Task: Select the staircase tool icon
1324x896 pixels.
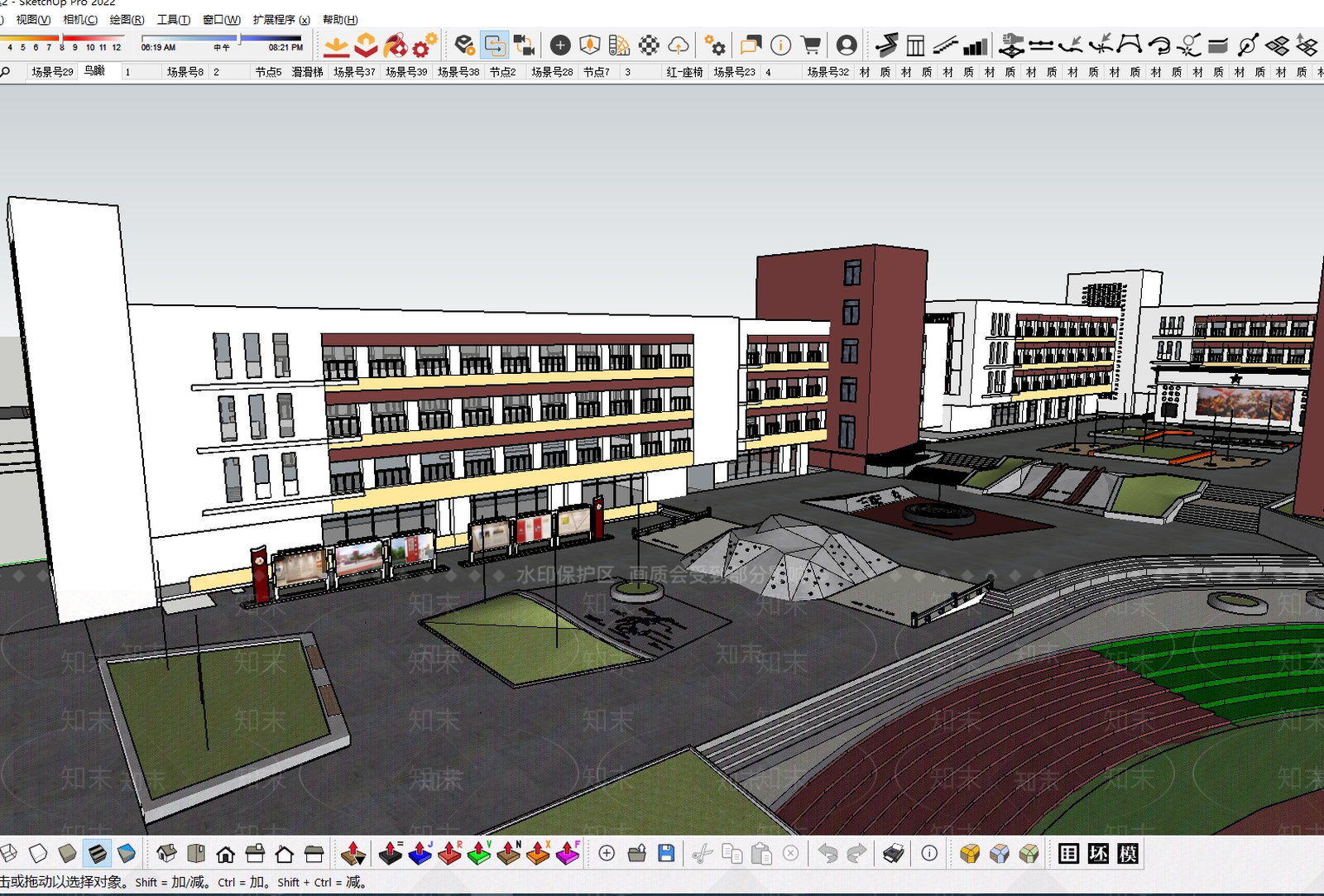Action: pos(945,45)
